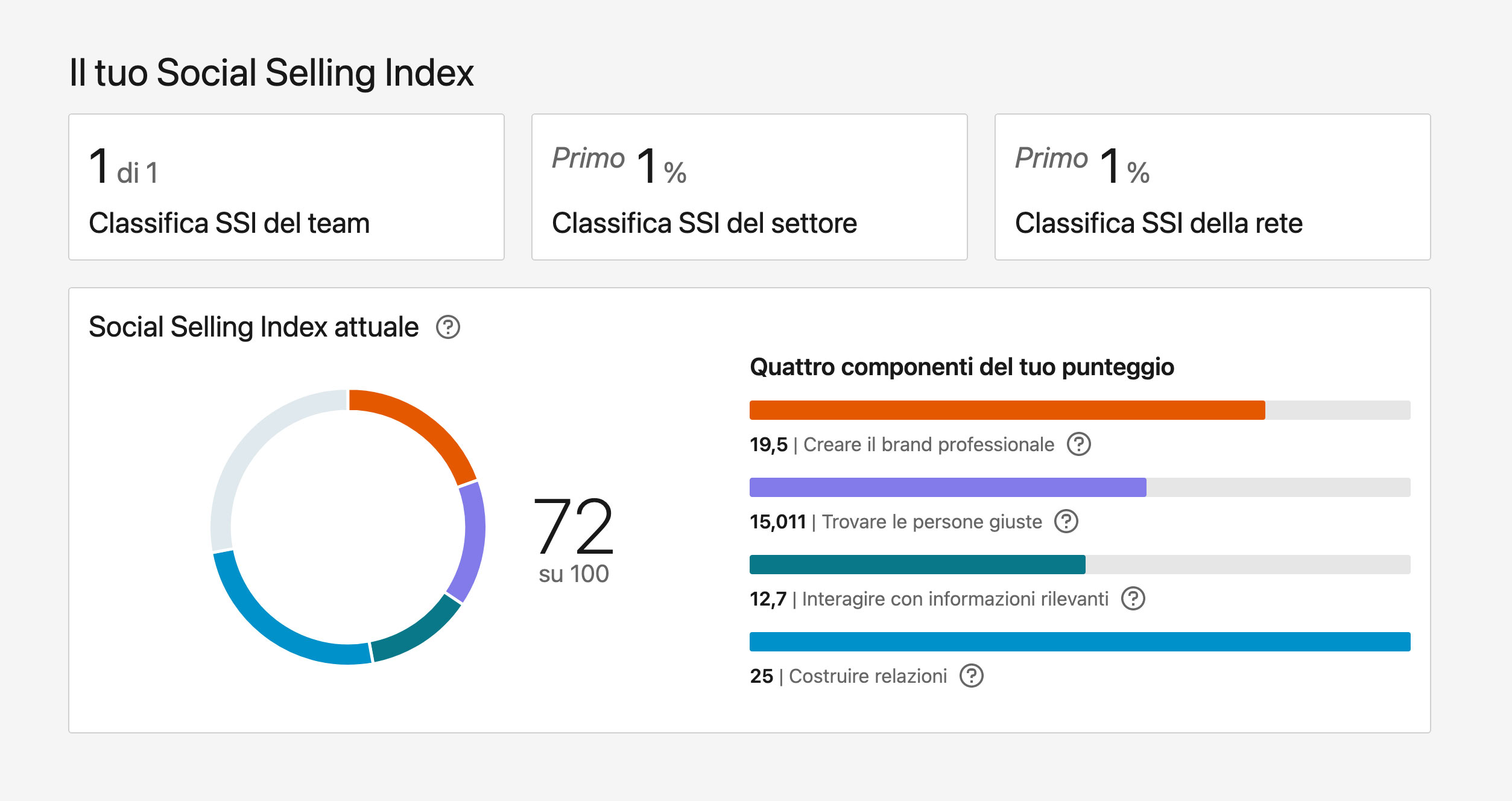Image resolution: width=1512 pixels, height=801 pixels.
Task: Select the Classifica SSI del settore card
Action: (x=749, y=187)
